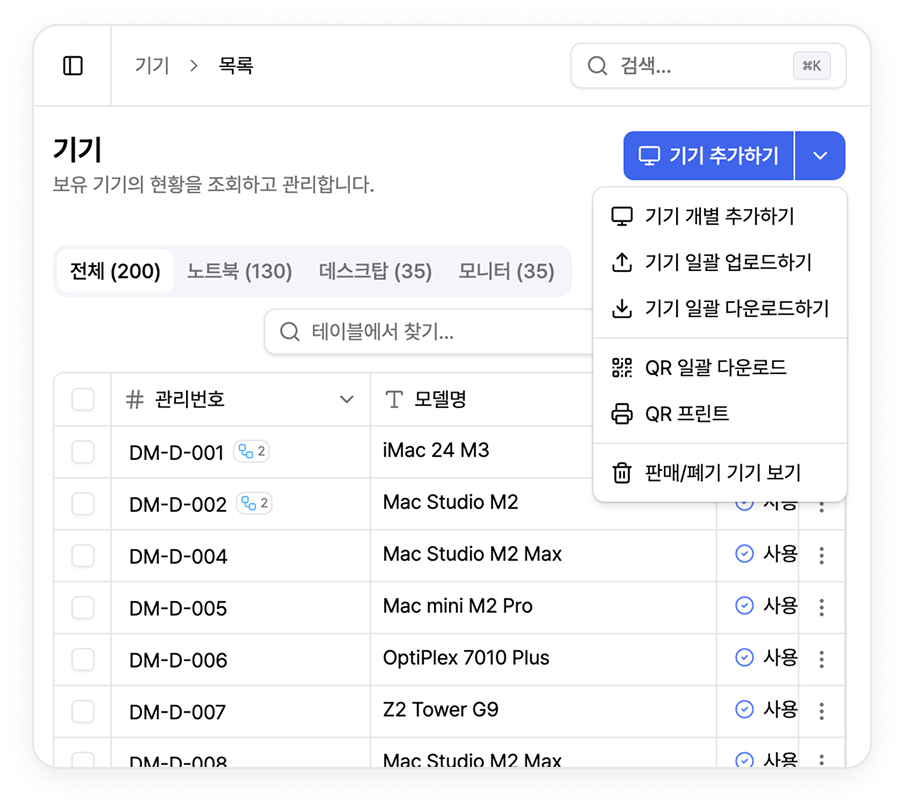Click the status check icon for DM-D-007
This screenshot has width=905, height=809.
coord(745,709)
